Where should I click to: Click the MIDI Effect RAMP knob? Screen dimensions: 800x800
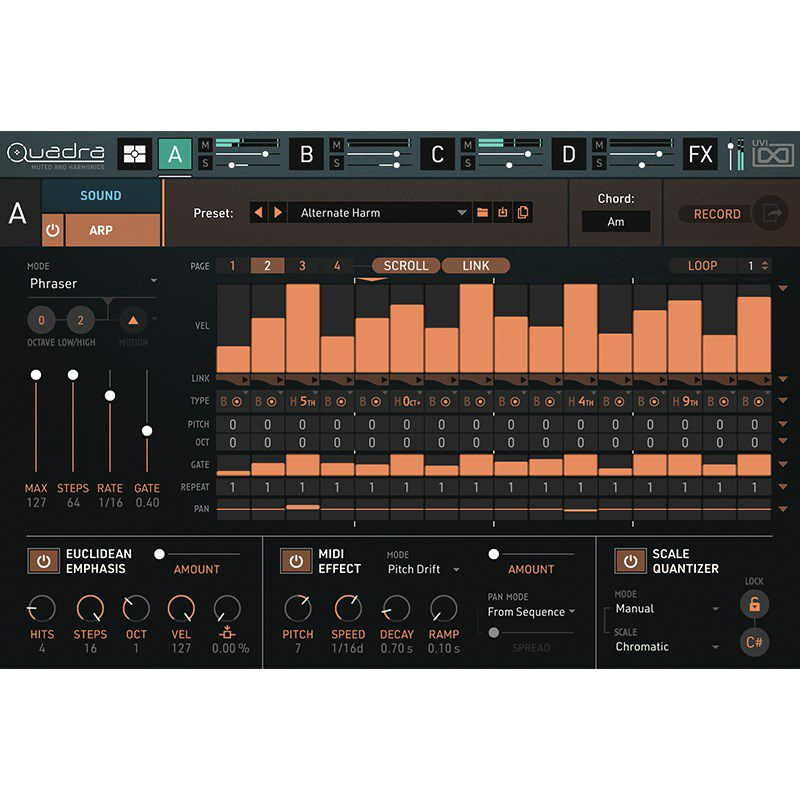443,608
